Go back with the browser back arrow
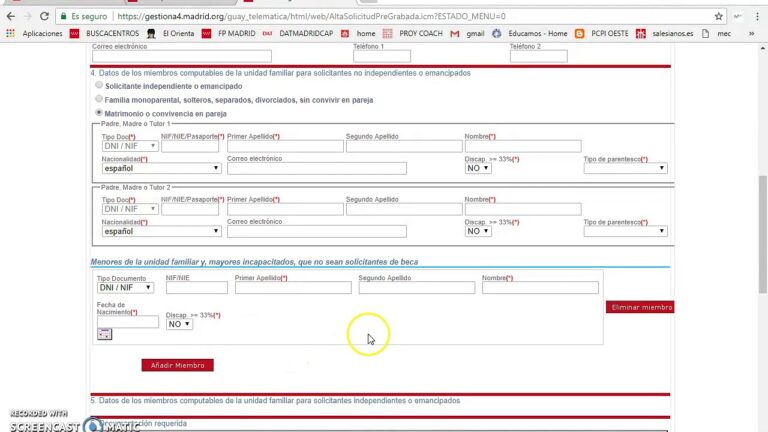The image size is (768, 432). pyautogui.click(x=11, y=16)
